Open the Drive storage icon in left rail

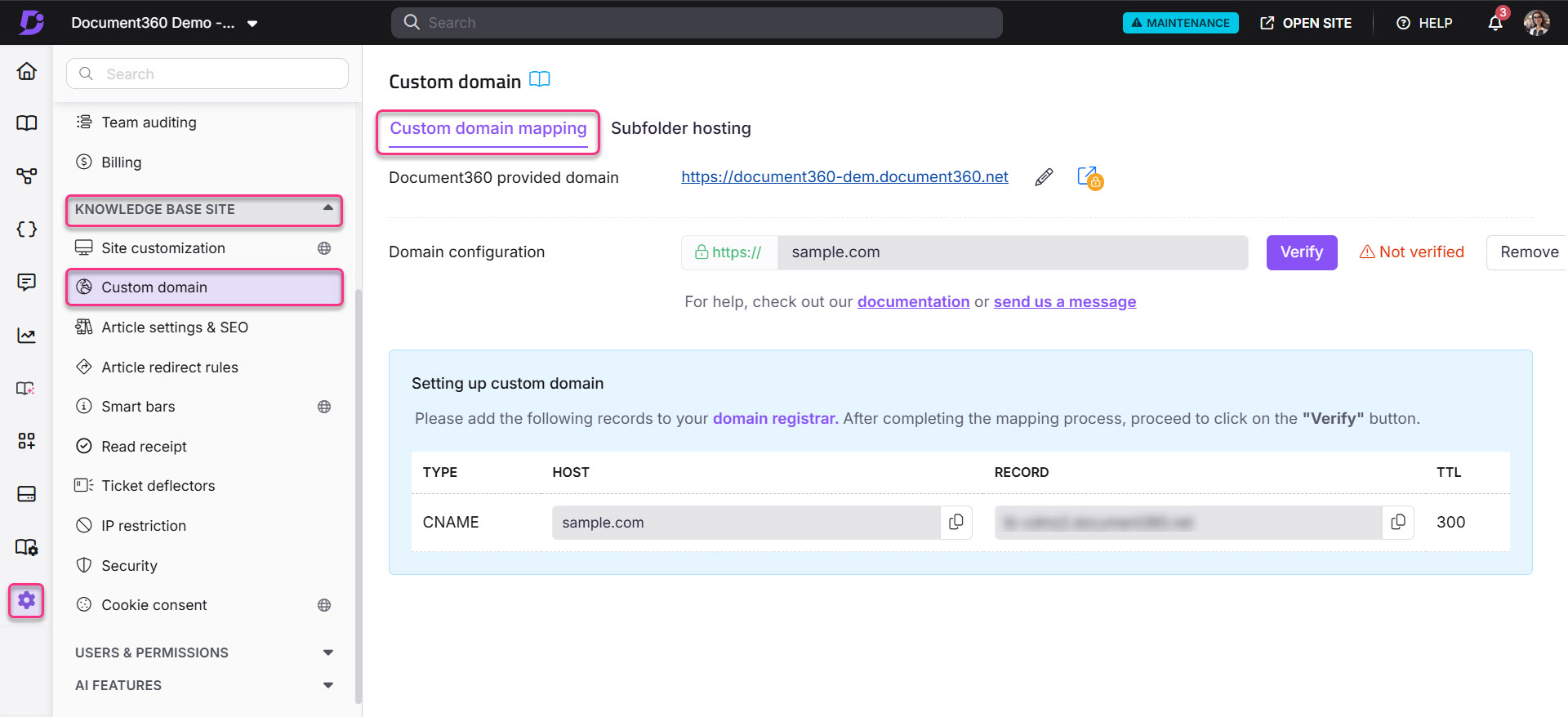26,494
